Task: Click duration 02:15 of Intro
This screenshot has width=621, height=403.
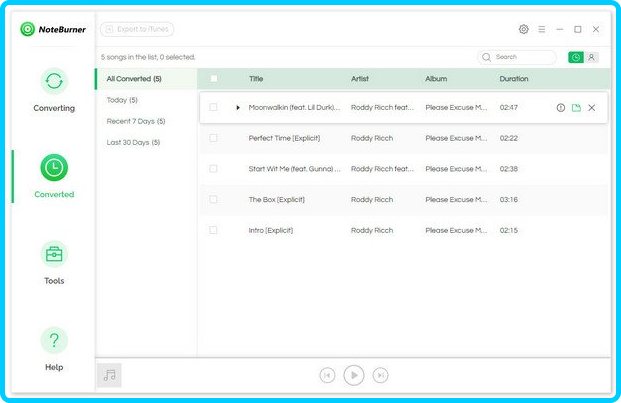Action: [x=509, y=230]
